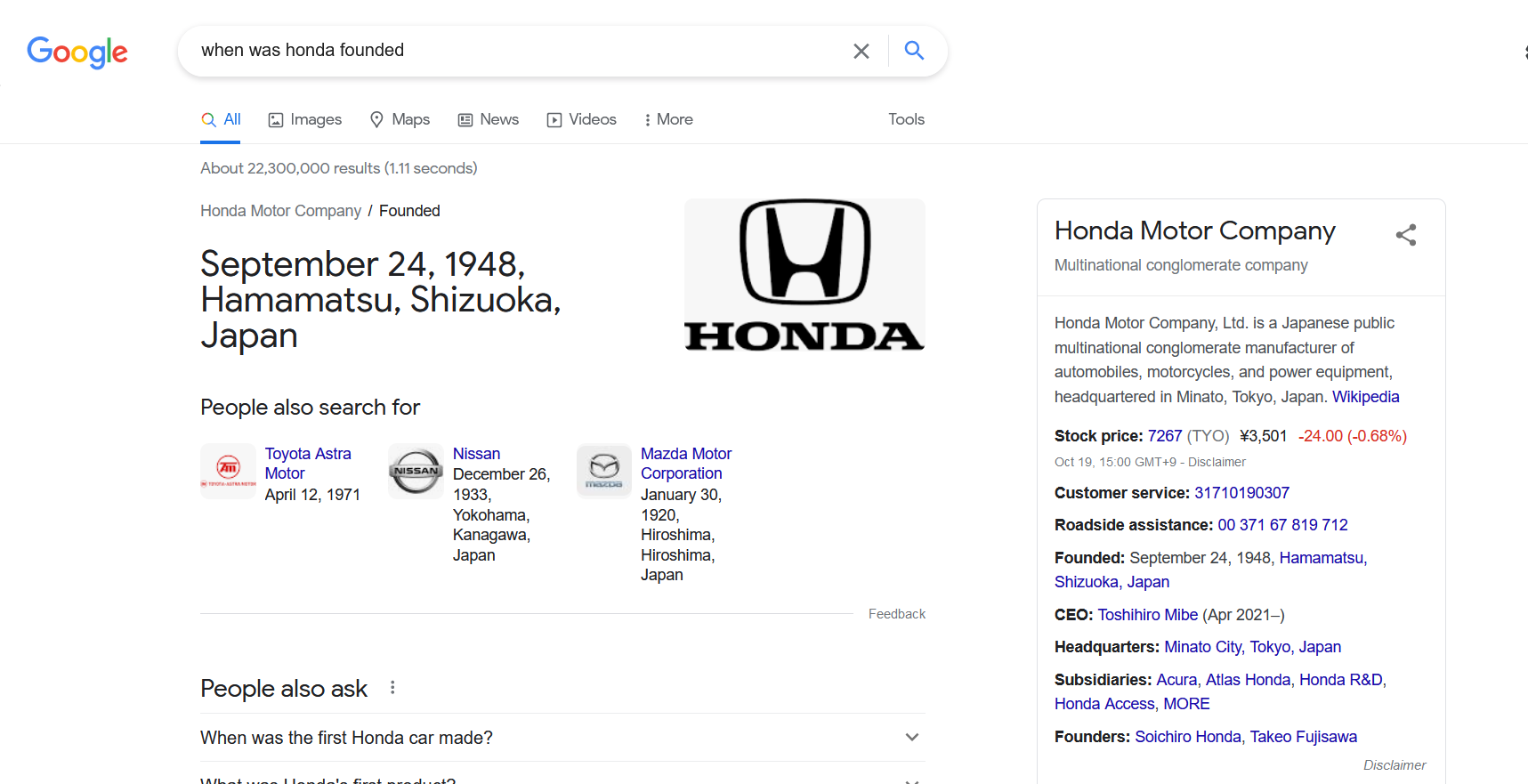This screenshot has width=1528, height=784.
Task: Click the Soichiro Honda founder link
Action: tap(1187, 737)
